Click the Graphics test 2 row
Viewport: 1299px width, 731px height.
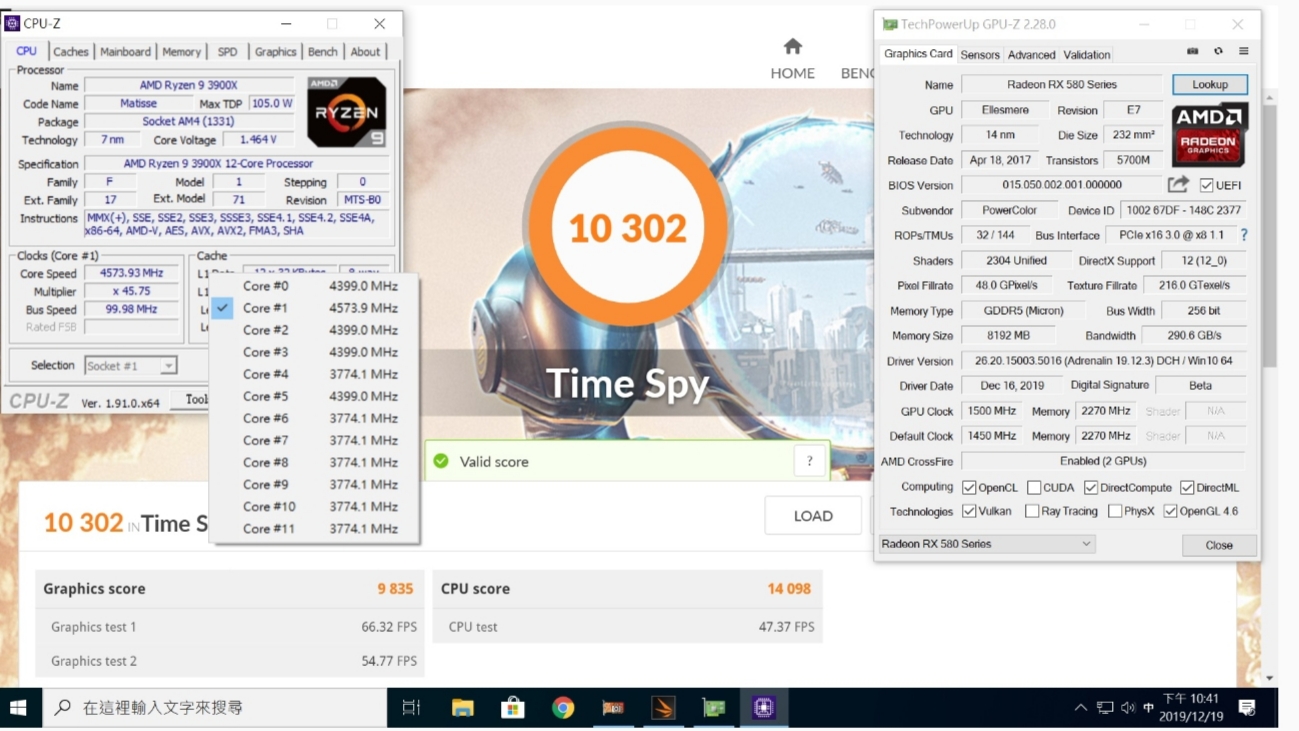pos(230,661)
